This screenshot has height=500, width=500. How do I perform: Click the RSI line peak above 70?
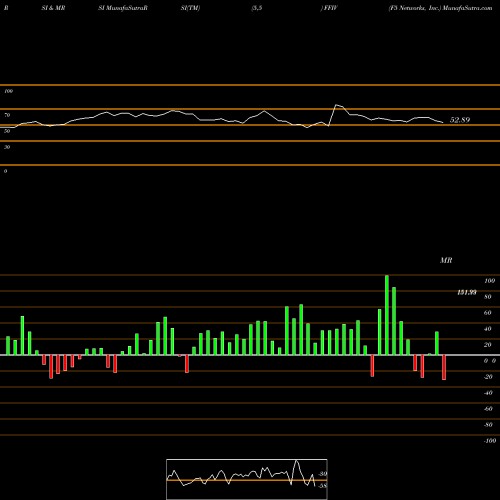click(x=337, y=106)
